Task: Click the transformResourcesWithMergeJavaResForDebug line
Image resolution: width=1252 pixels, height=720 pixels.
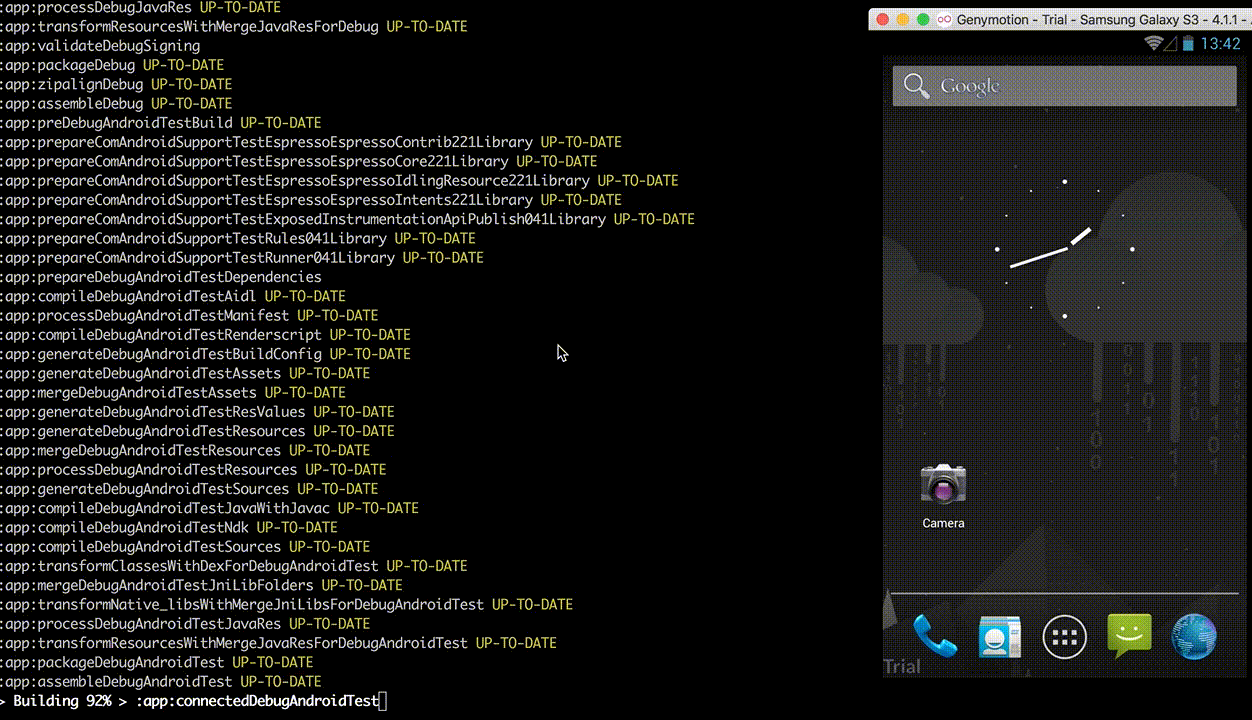Action: point(234,27)
